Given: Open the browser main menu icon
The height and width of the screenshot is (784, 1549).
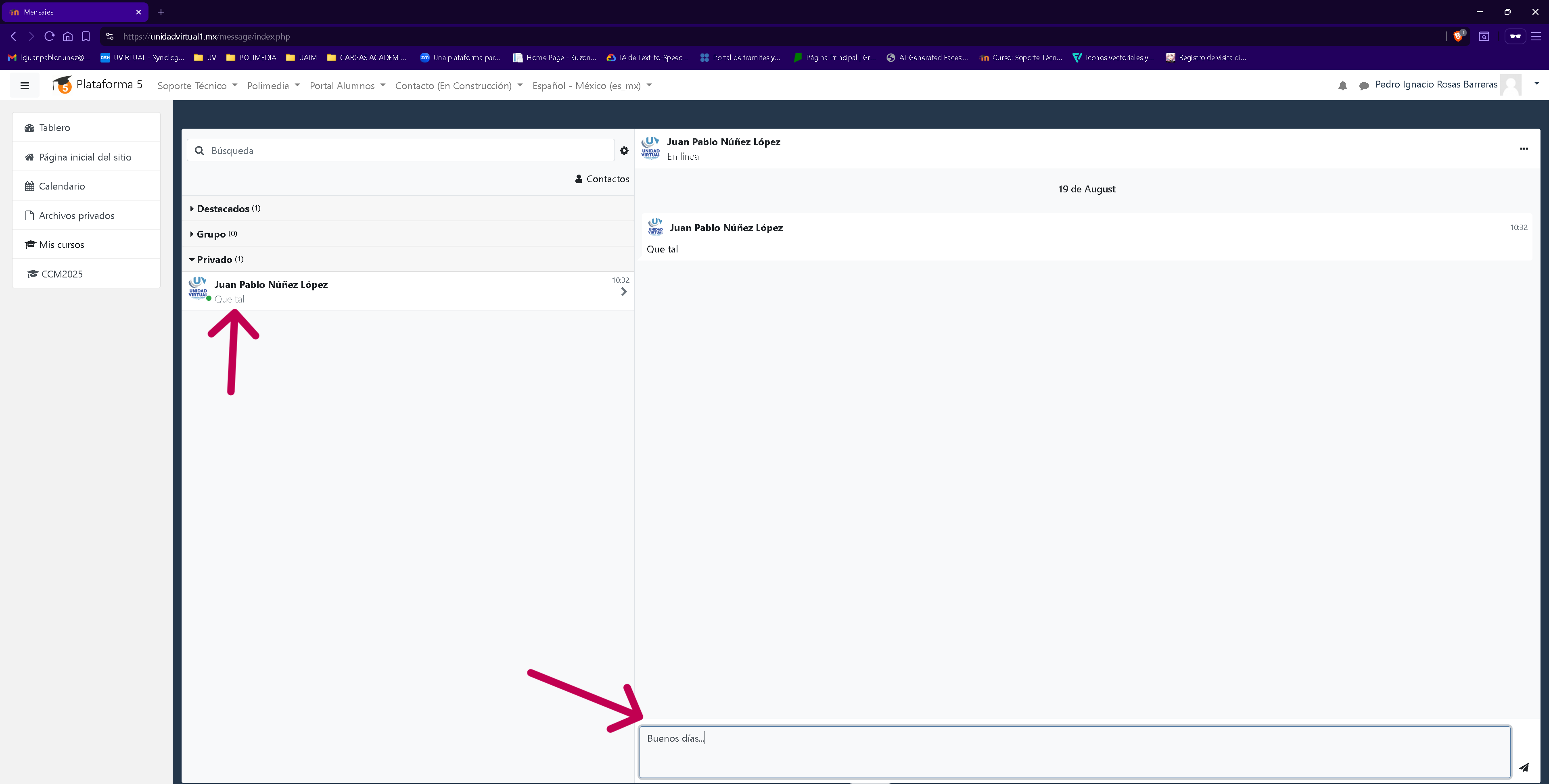Looking at the screenshot, I should 1536,36.
